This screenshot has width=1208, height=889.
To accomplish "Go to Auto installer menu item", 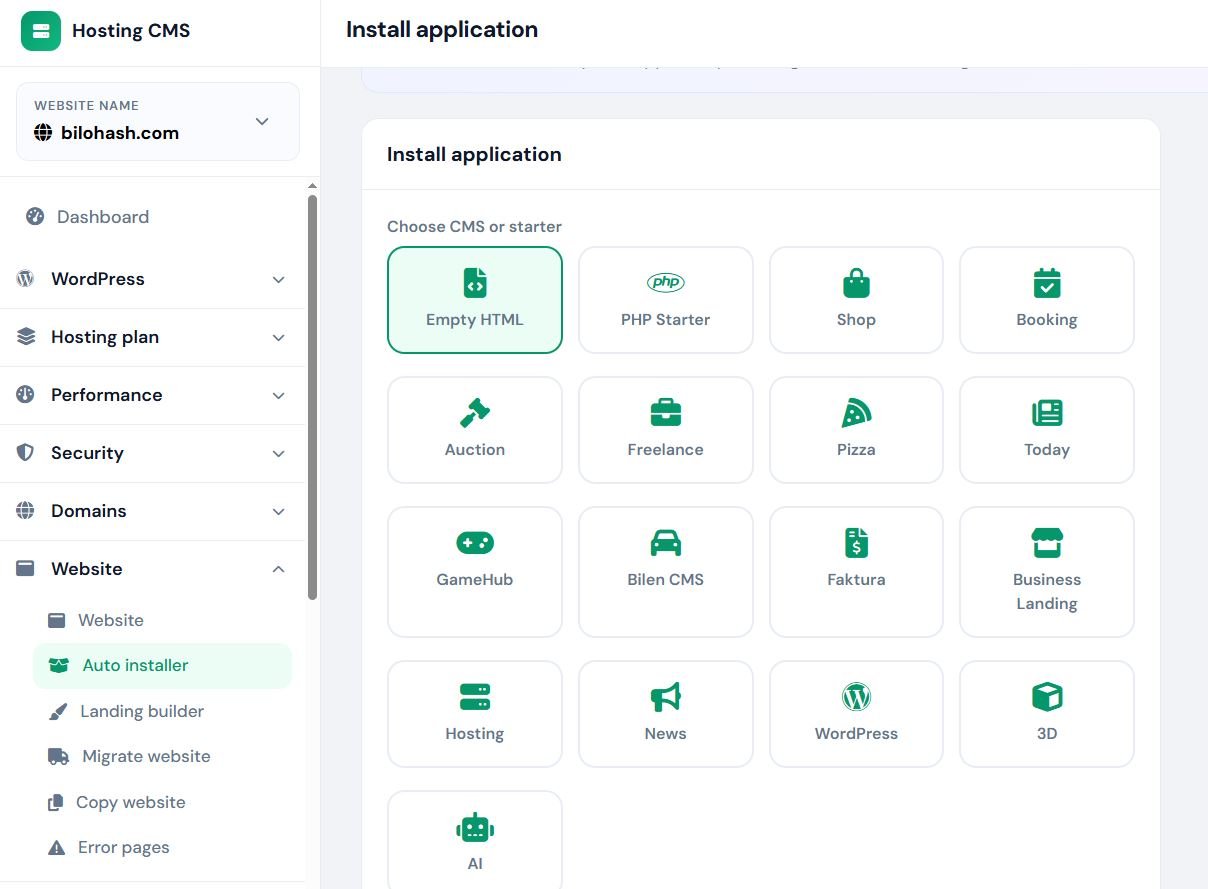I will coord(163,666).
